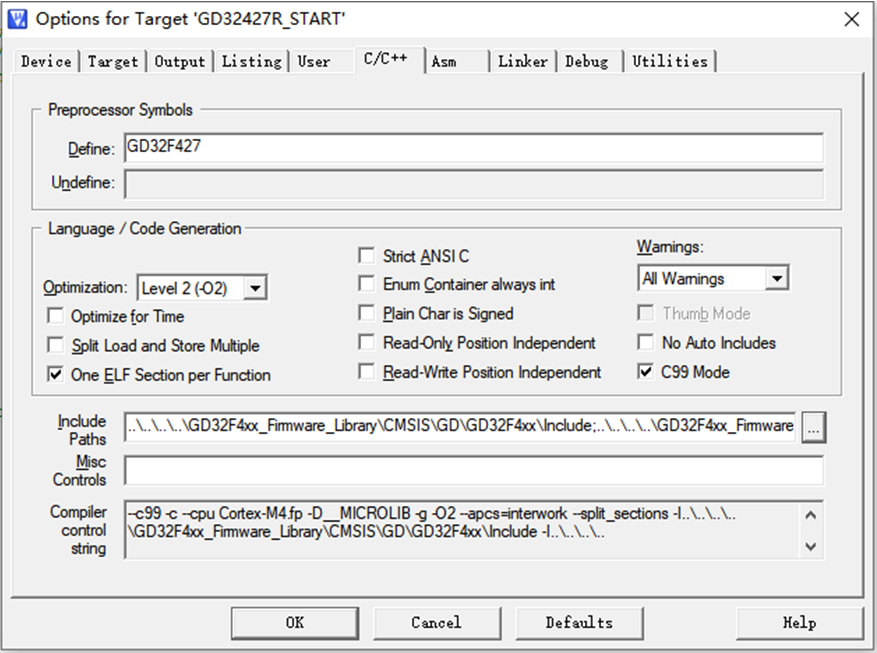Switch to the Linker tab
This screenshot has height=653, width=877.
point(522,61)
